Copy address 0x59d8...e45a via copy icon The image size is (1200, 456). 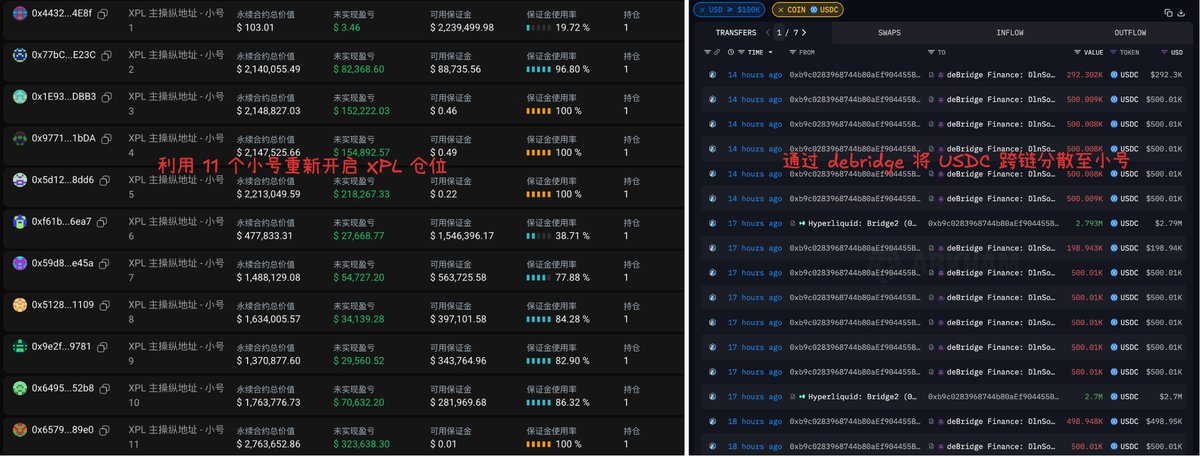coord(103,264)
